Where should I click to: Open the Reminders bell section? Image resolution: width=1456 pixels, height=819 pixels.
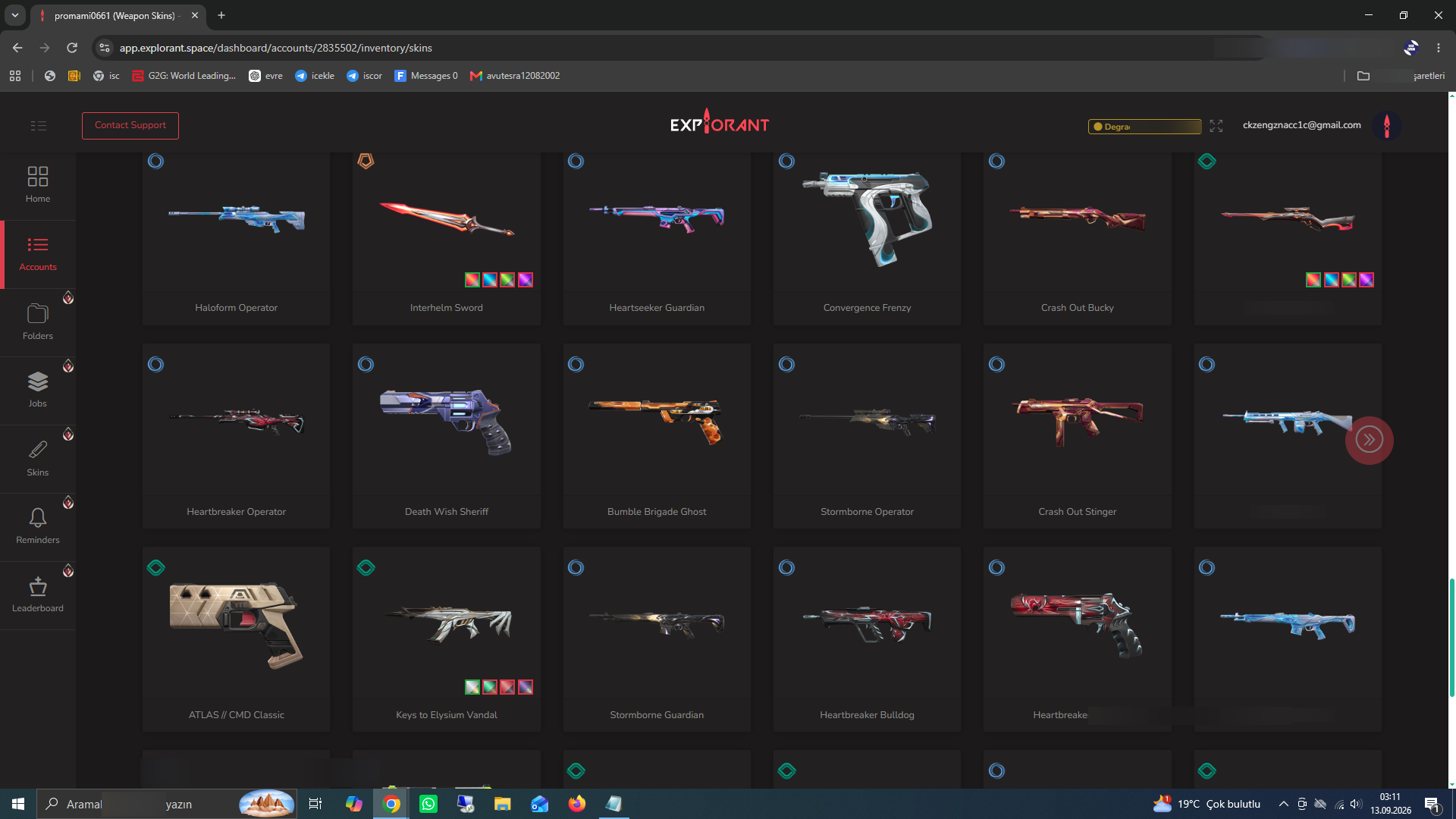(x=38, y=527)
